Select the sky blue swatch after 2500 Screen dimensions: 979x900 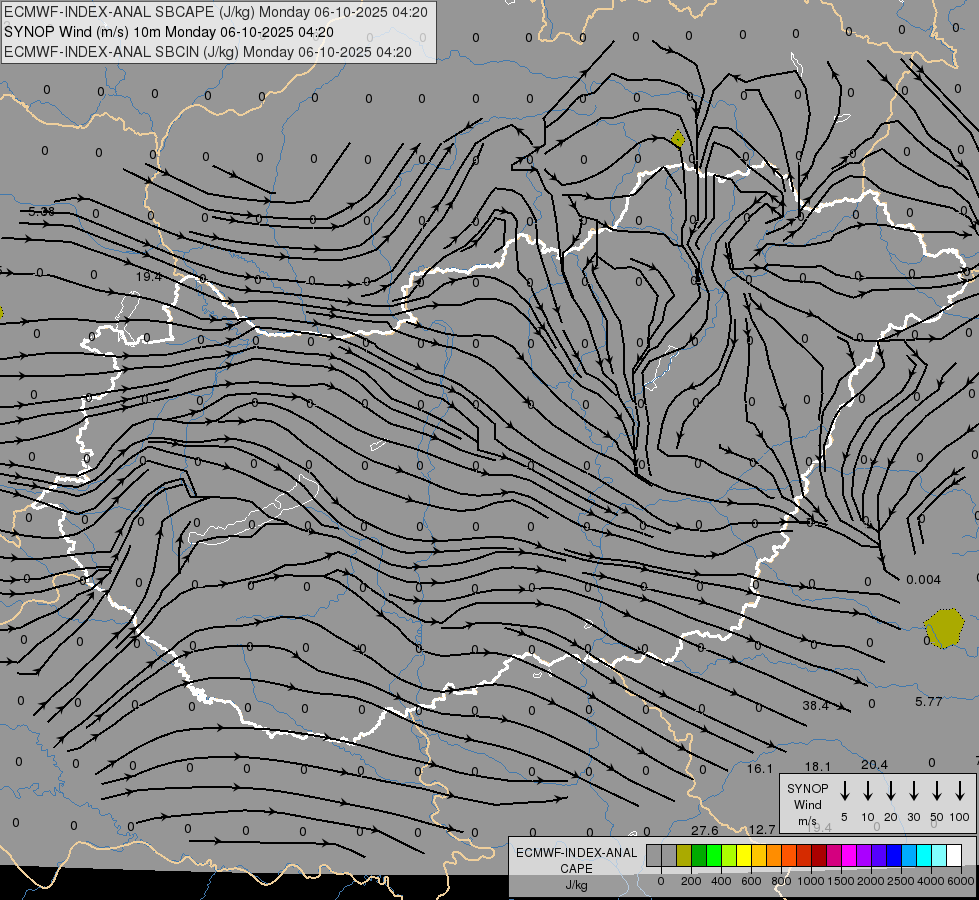coord(908,855)
